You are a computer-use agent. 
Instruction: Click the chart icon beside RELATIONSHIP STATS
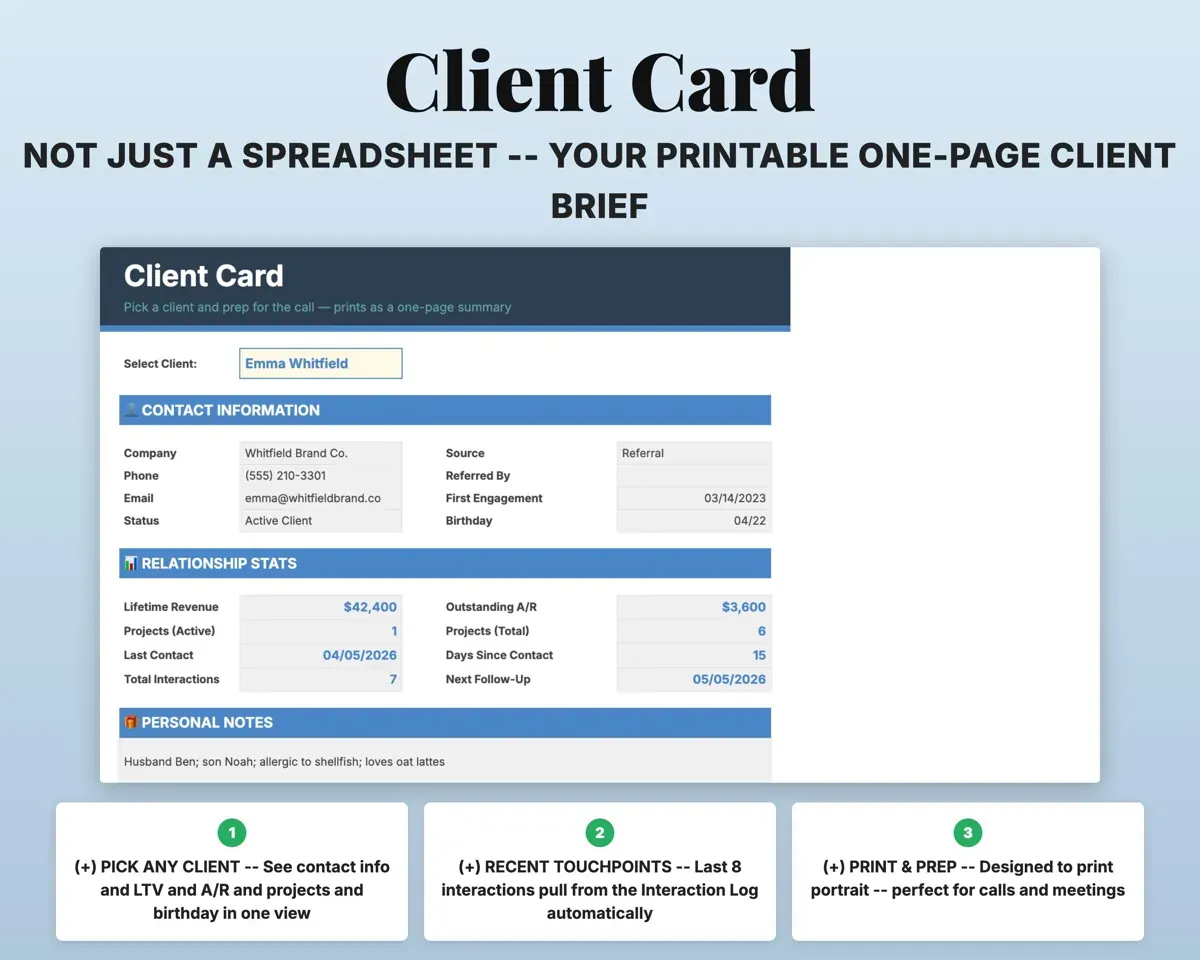(x=130, y=563)
